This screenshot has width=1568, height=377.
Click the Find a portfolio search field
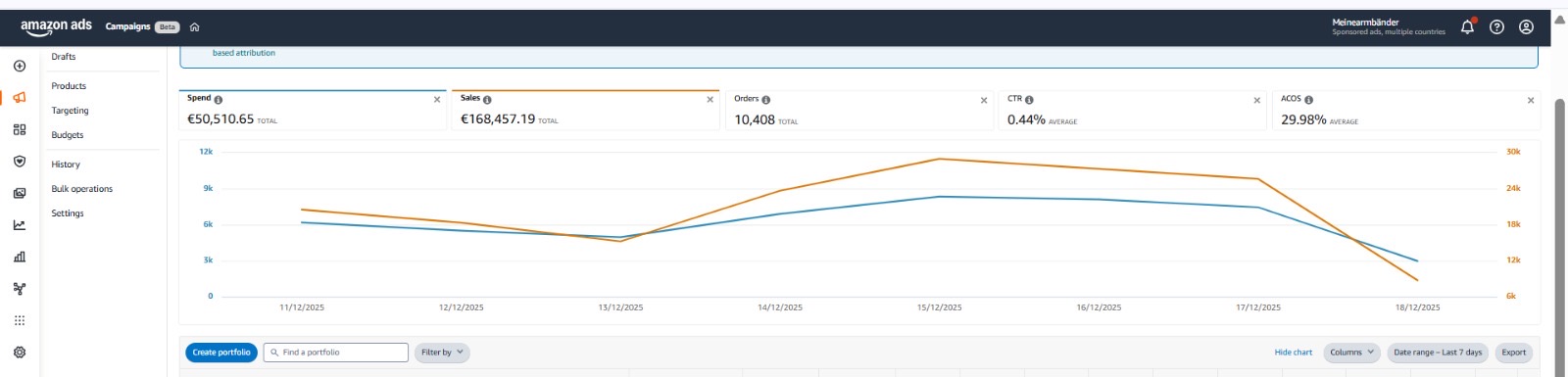(336, 353)
